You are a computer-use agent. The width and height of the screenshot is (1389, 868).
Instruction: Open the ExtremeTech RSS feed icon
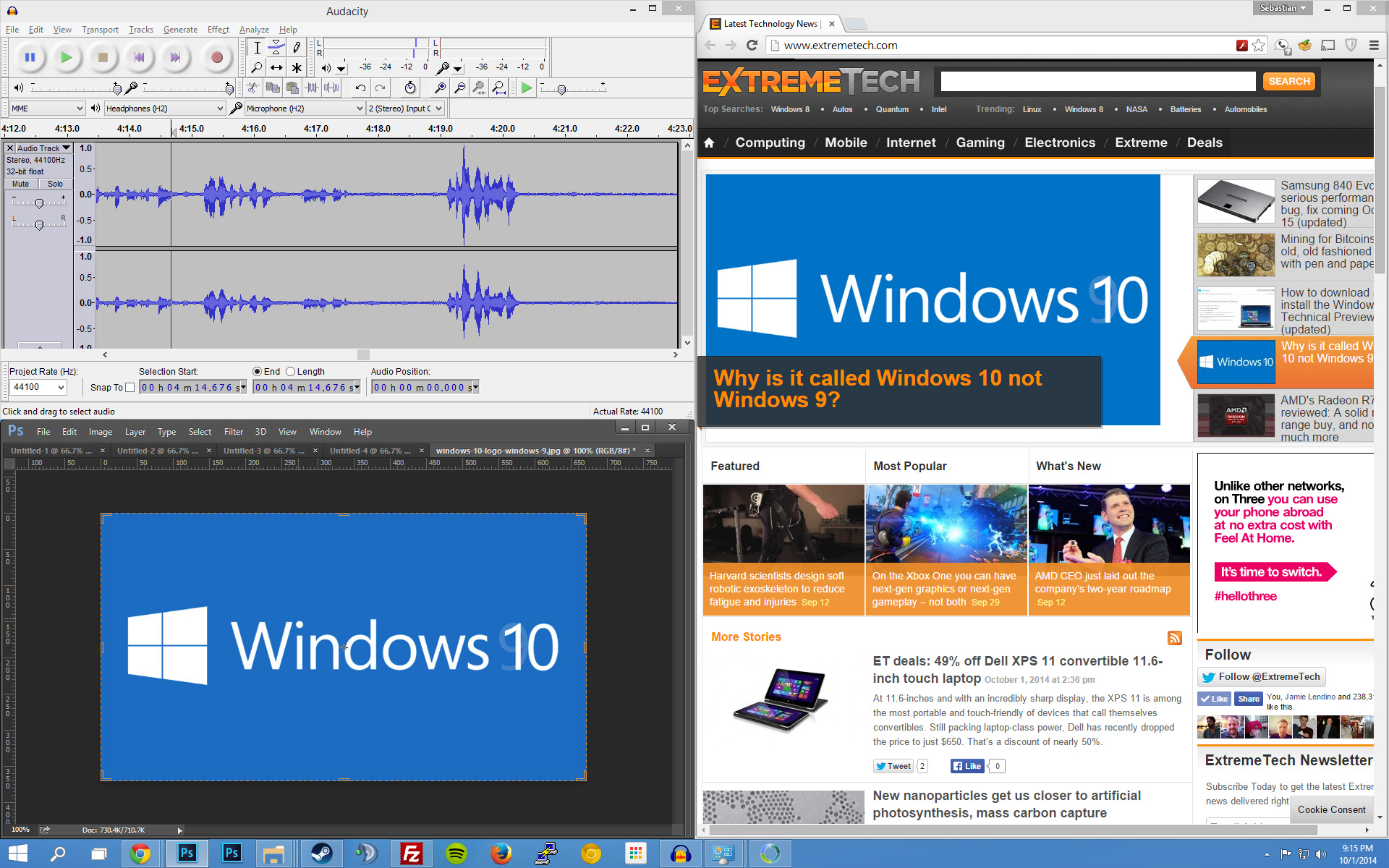(1175, 638)
